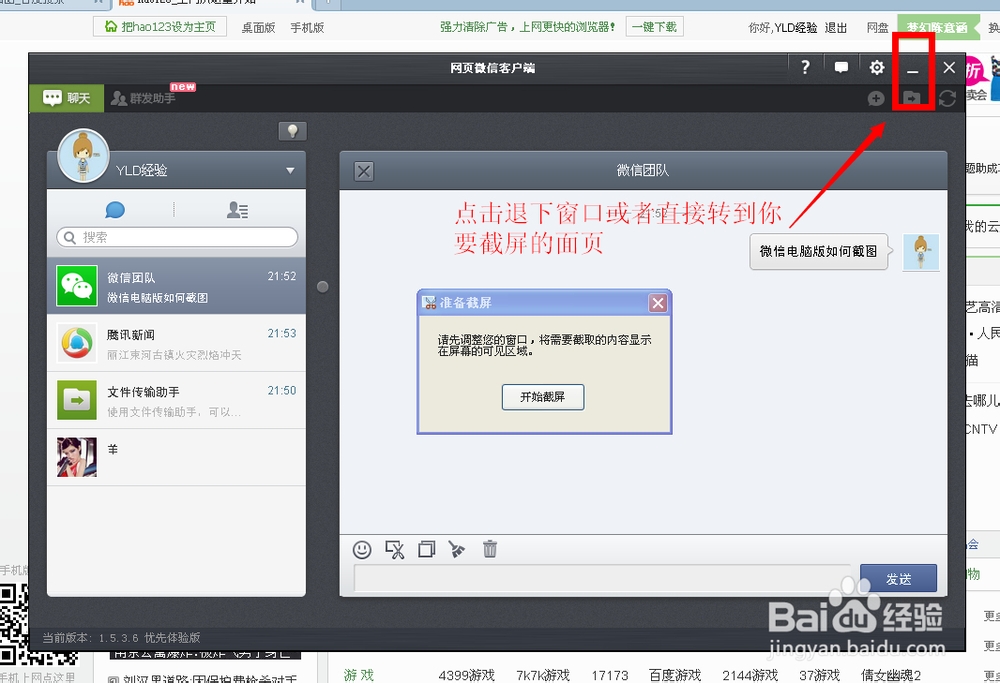Open the file transfer folder icon

[913, 98]
